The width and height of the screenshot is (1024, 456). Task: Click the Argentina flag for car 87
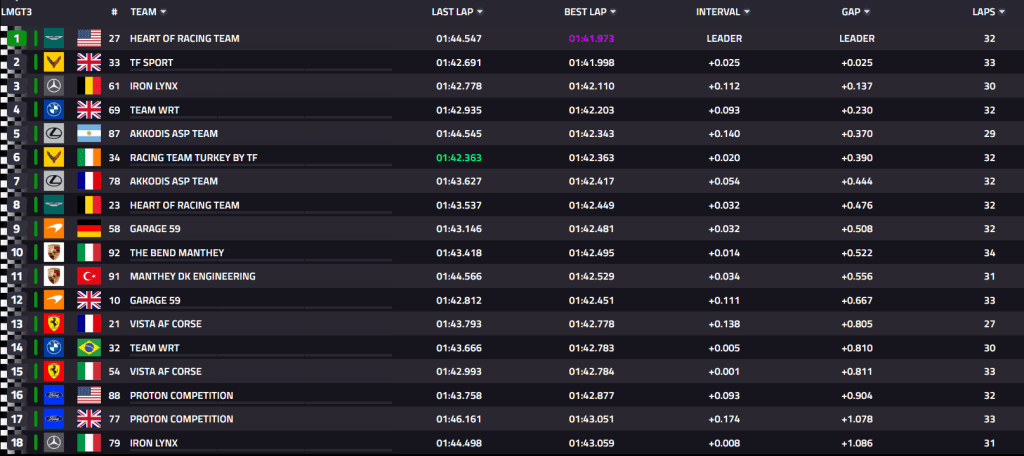pyautogui.click(x=89, y=134)
